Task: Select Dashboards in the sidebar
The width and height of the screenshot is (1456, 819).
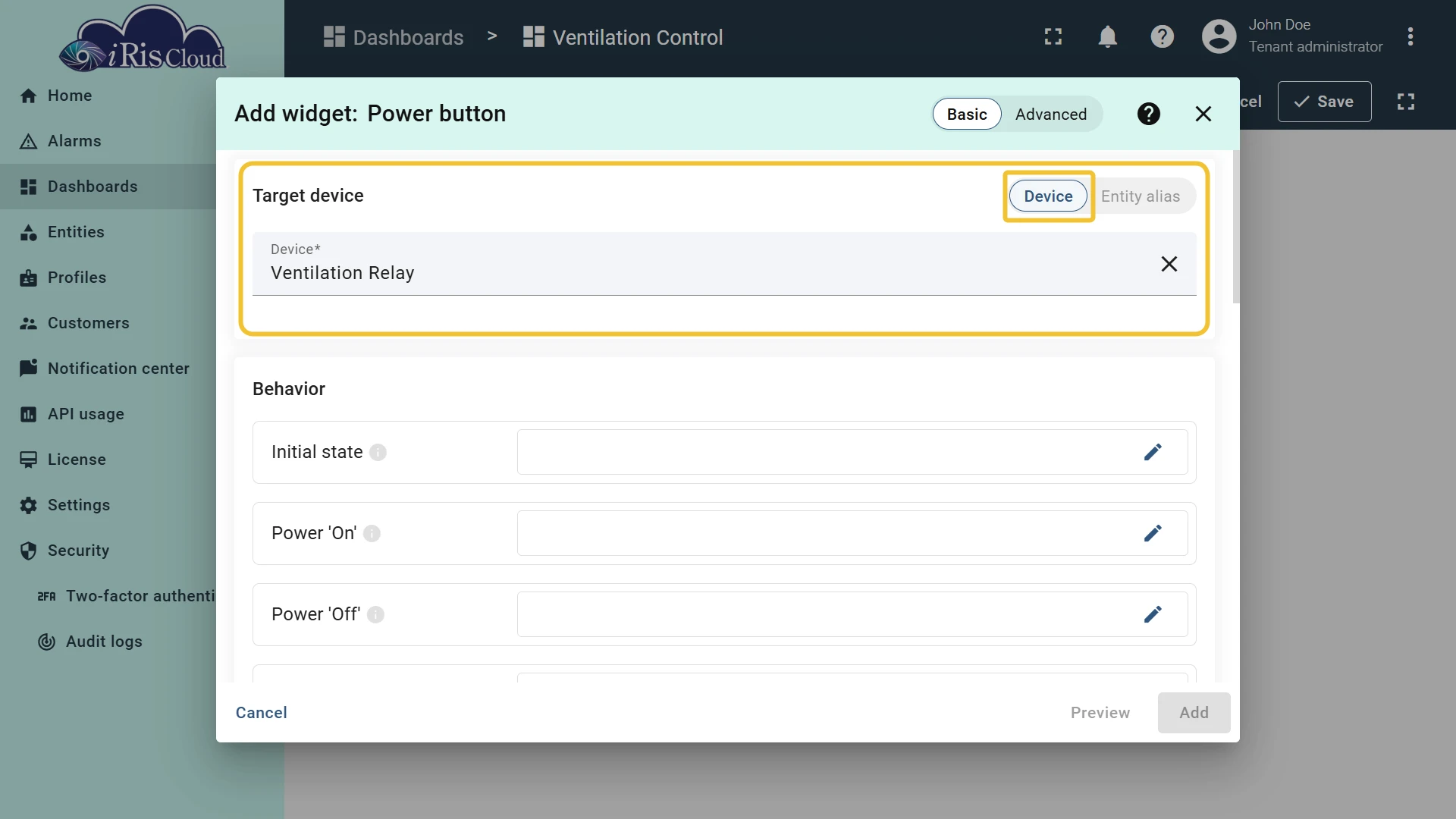Action: 106,187
